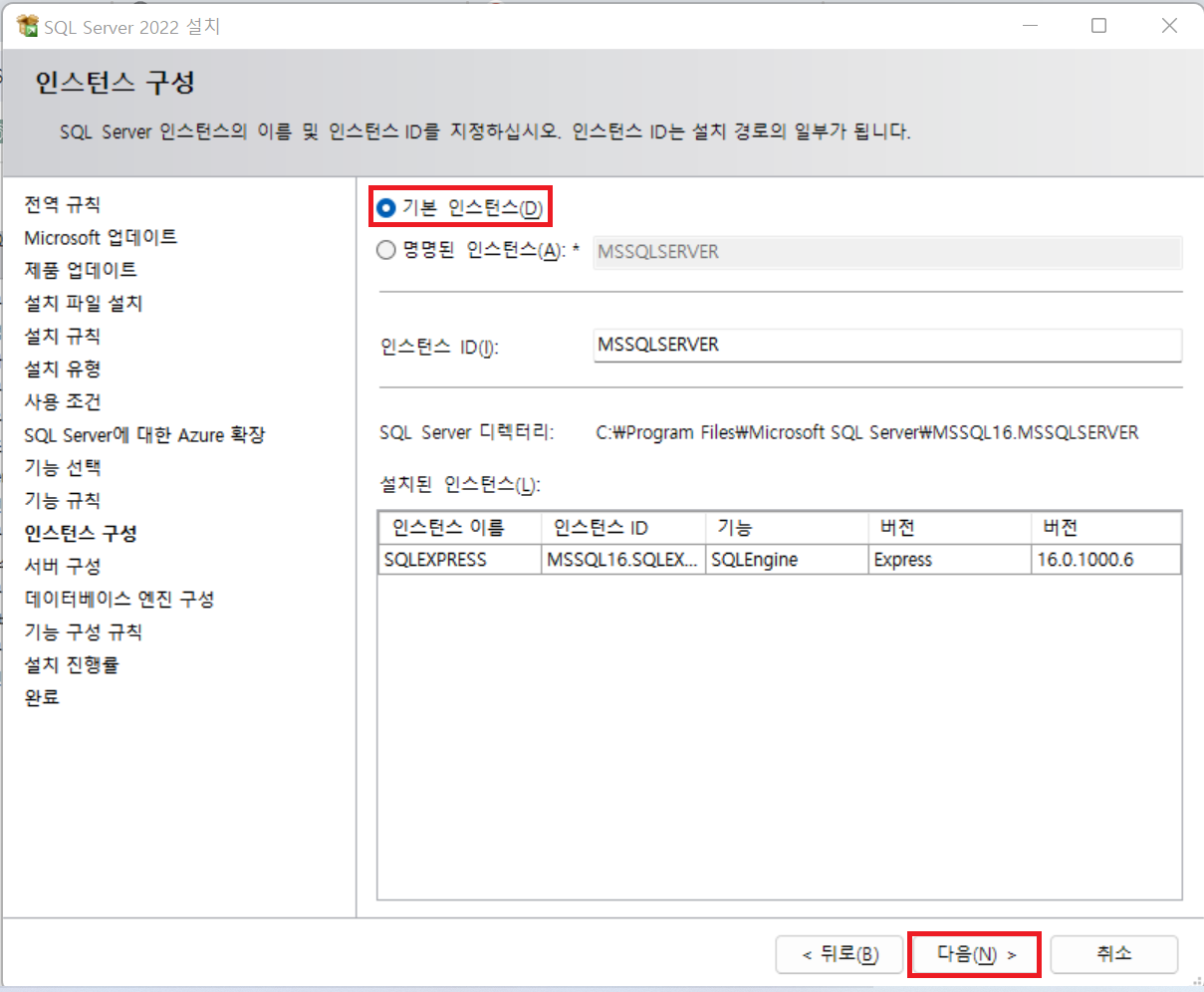Click the 16.0.1000.6 version column header
The height and width of the screenshot is (992, 1204).
1106,528
